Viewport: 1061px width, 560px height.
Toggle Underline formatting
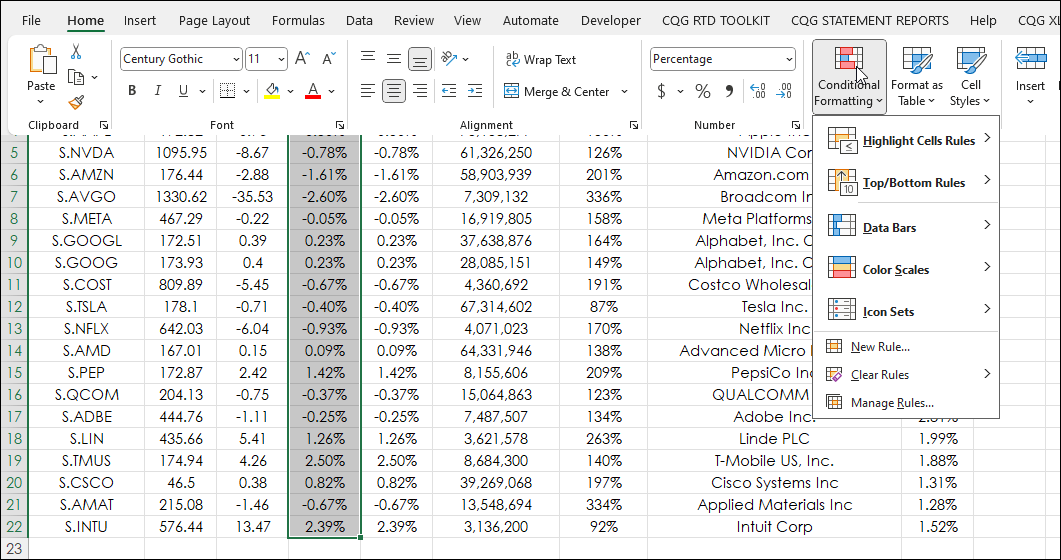tap(183, 91)
